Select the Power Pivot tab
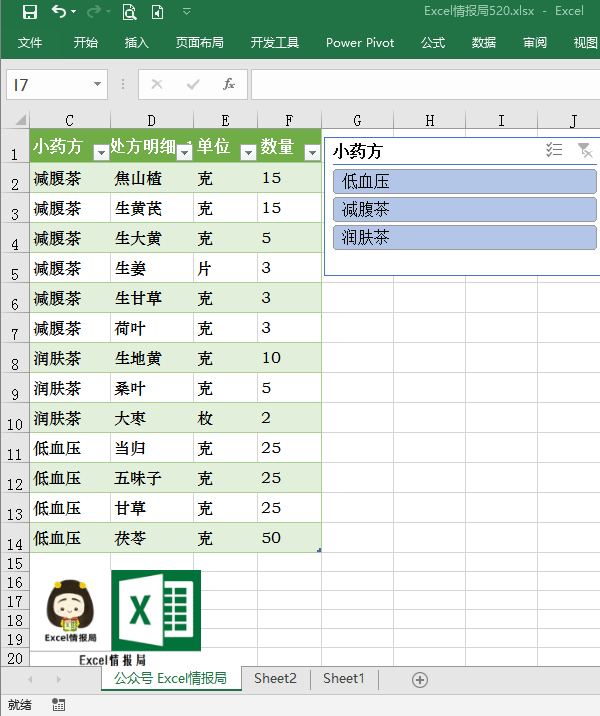This screenshot has width=600, height=716. [x=360, y=43]
